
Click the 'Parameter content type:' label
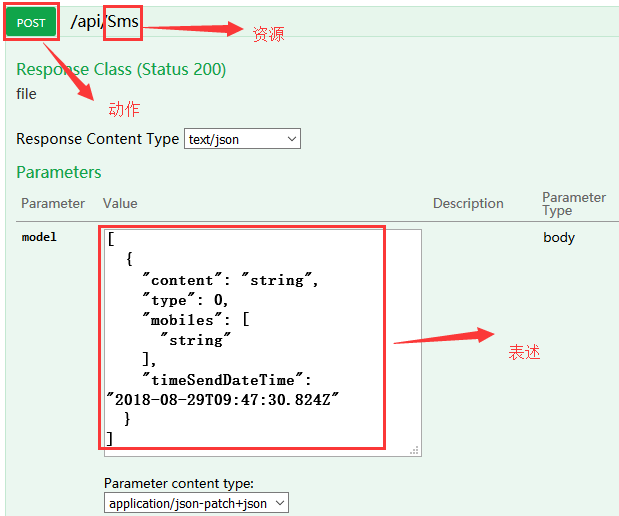tap(179, 483)
